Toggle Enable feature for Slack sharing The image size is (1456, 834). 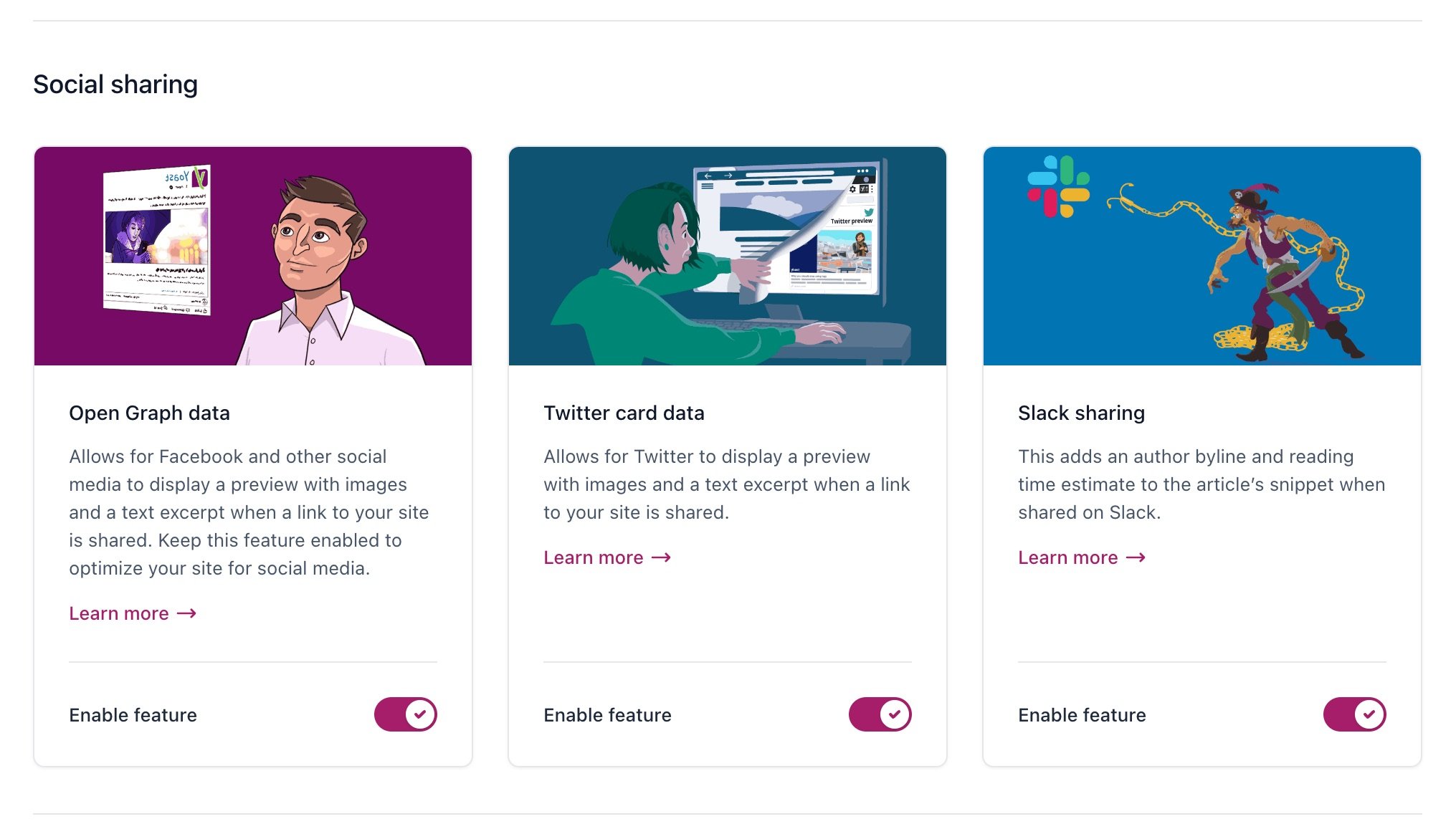click(x=1354, y=714)
